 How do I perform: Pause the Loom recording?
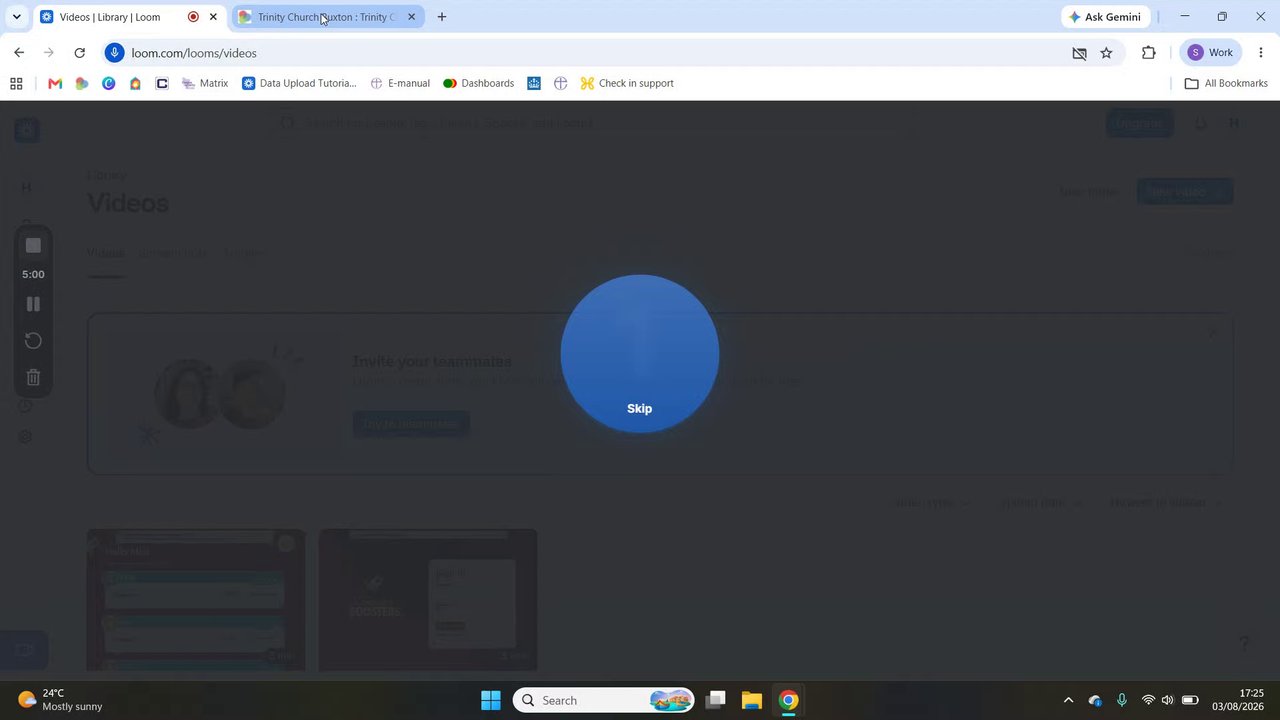pyautogui.click(x=33, y=304)
